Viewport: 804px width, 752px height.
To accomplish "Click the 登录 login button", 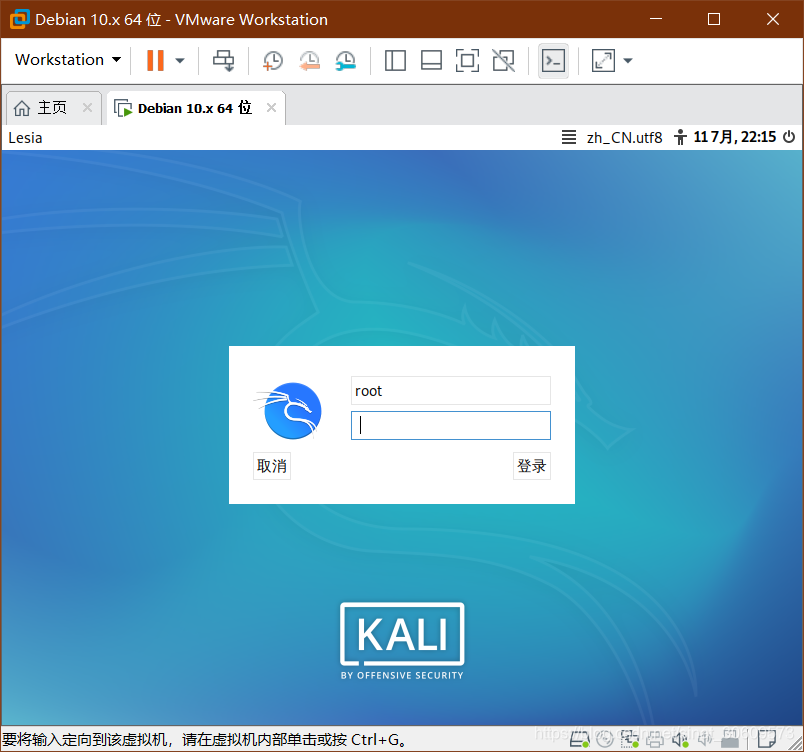I will 532,466.
